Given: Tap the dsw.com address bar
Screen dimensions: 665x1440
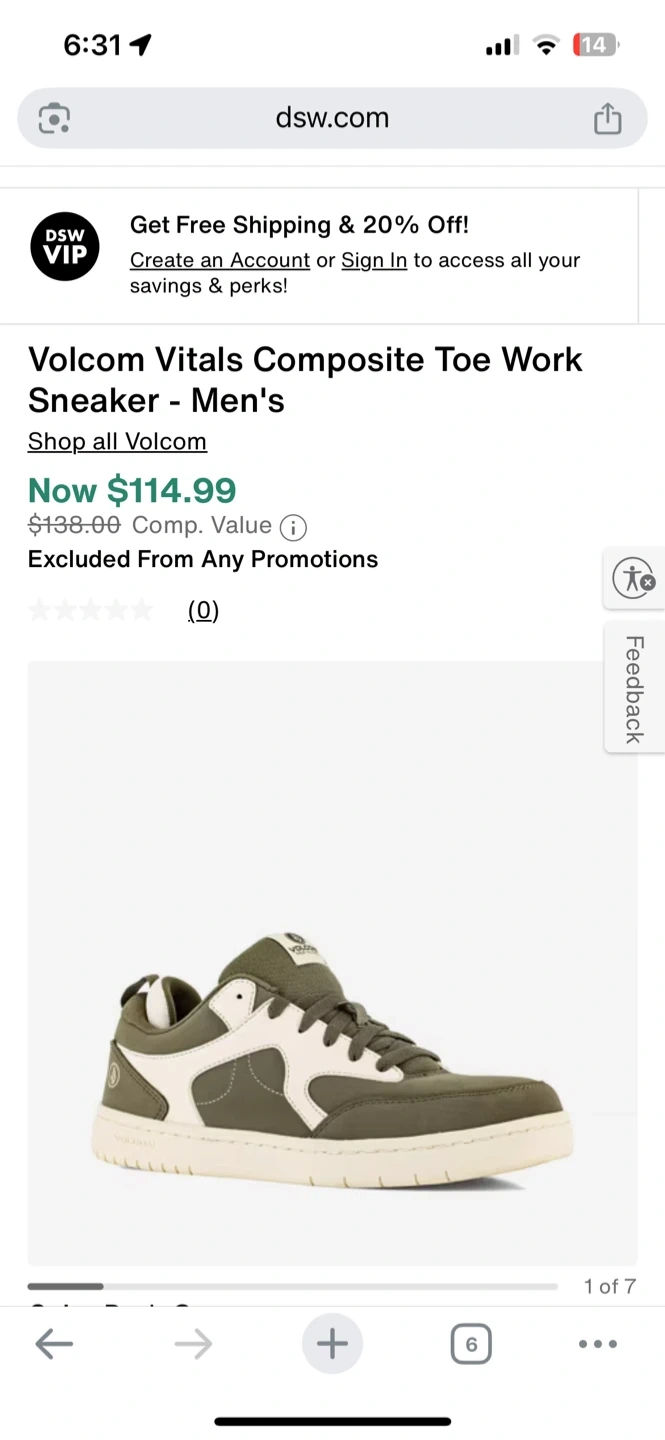Looking at the screenshot, I should tap(332, 119).
